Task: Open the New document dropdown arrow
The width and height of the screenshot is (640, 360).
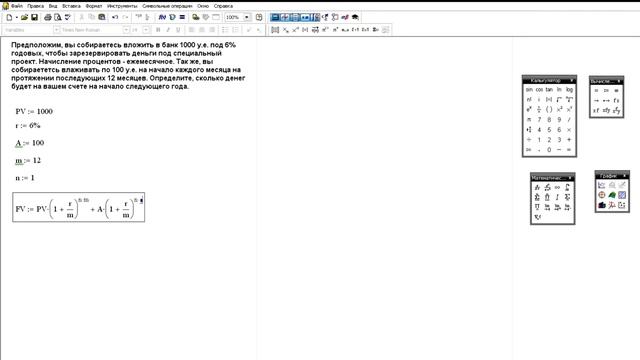Action: [17, 17]
